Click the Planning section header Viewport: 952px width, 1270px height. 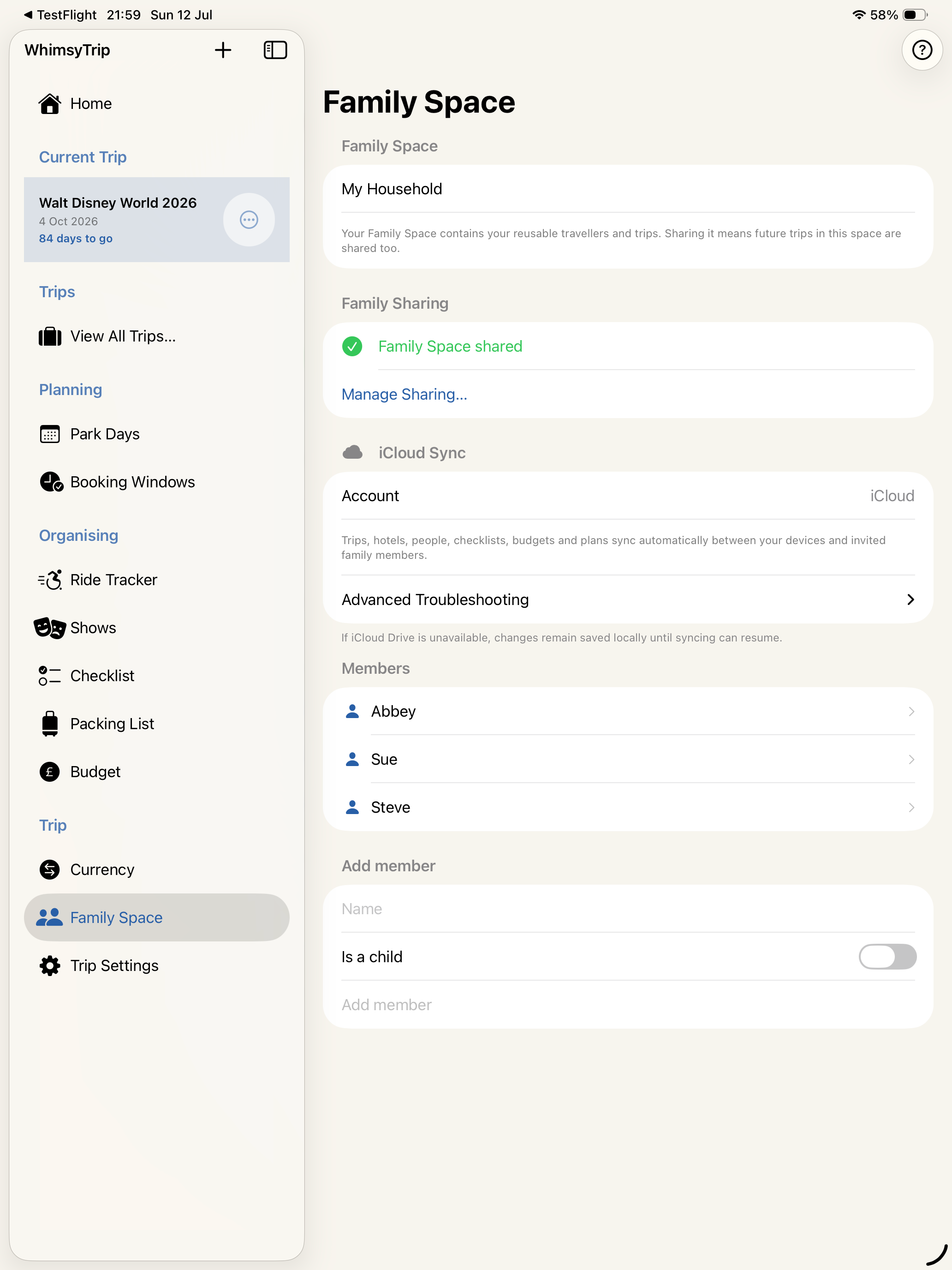pos(71,390)
